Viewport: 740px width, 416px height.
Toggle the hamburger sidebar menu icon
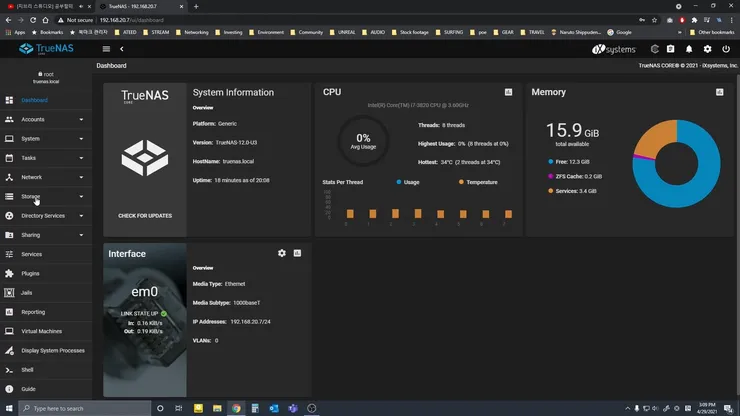coord(106,49)
